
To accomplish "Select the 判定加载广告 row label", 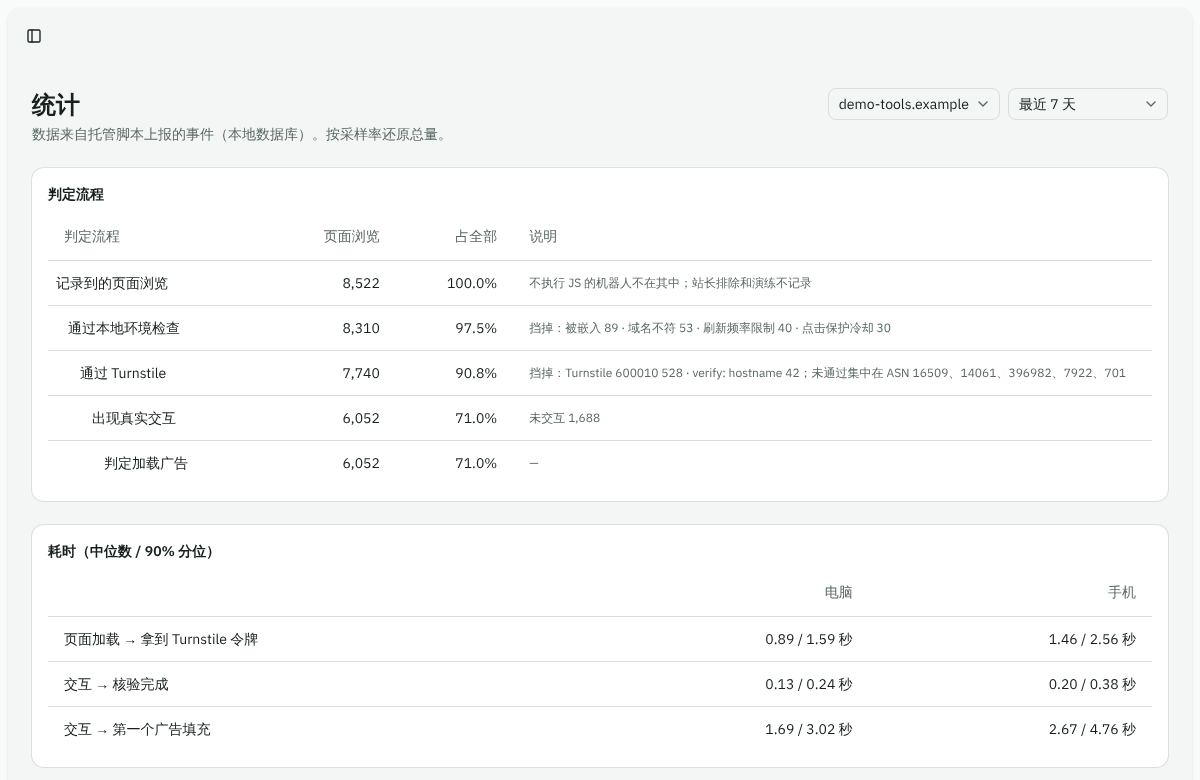I will [146, 463].
